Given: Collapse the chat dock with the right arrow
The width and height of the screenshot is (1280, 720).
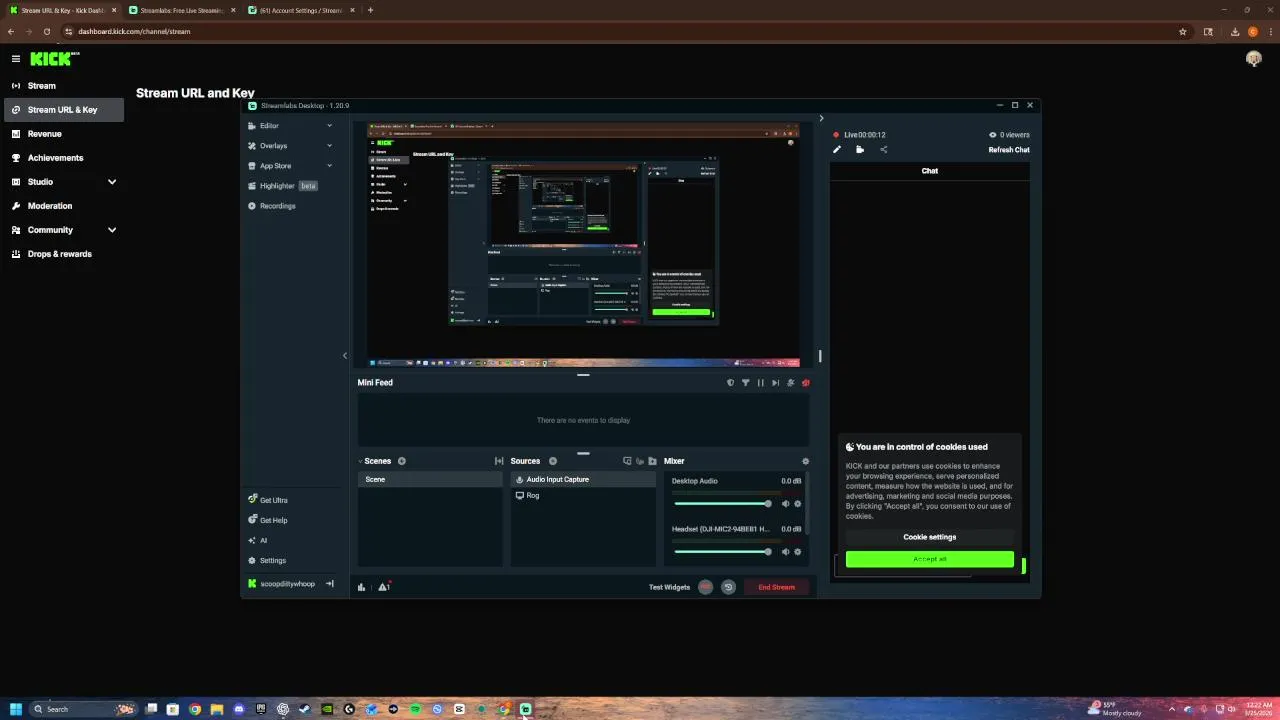Looking at the screenshot, I should tap(821, 118).
